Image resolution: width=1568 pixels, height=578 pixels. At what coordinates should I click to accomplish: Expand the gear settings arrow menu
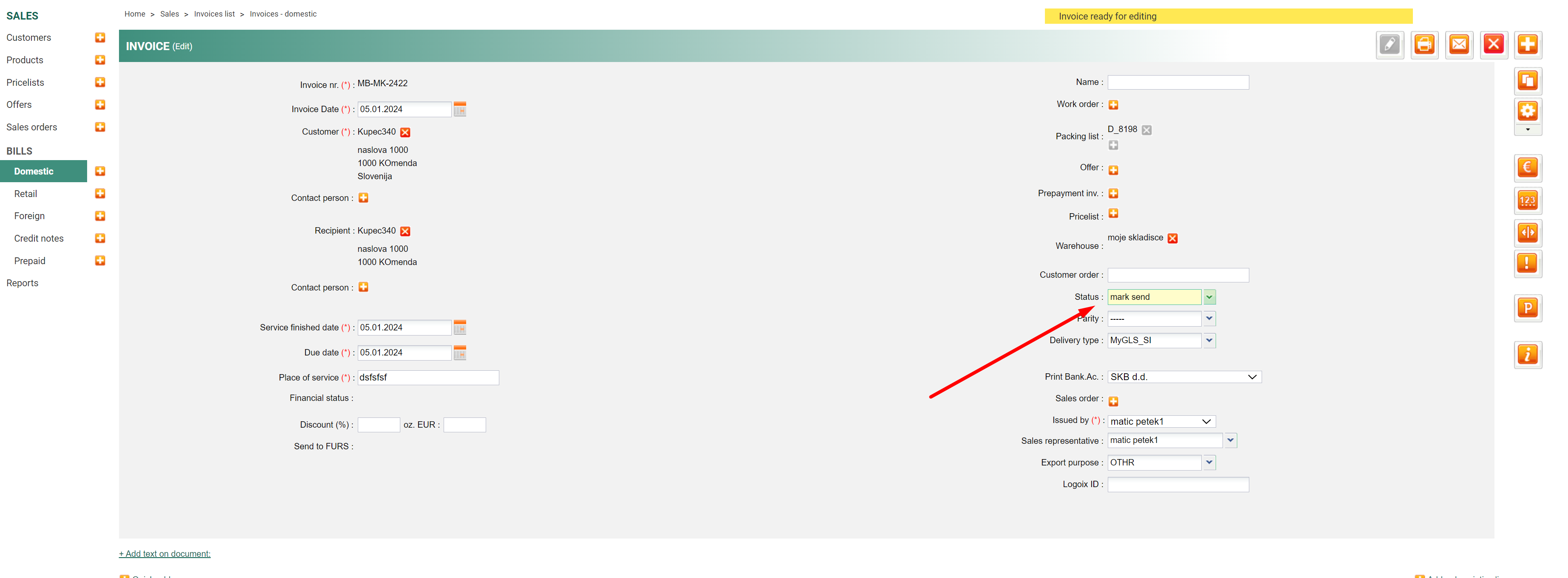(x=1527, y=130)
